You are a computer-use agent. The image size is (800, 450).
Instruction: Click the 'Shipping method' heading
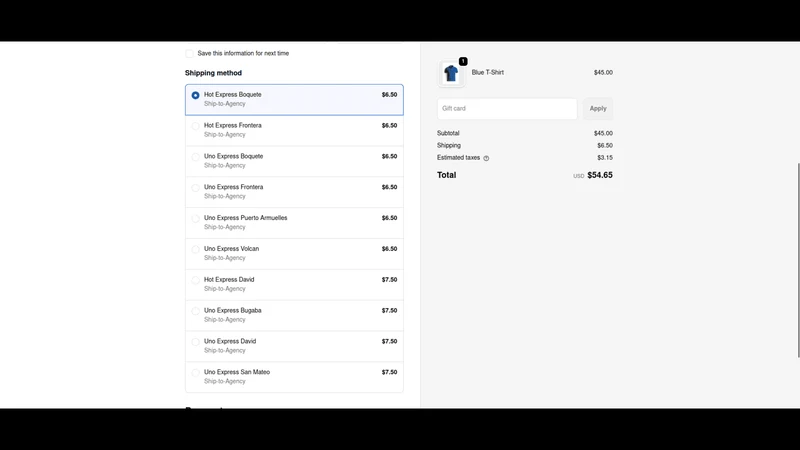point(213,73)
